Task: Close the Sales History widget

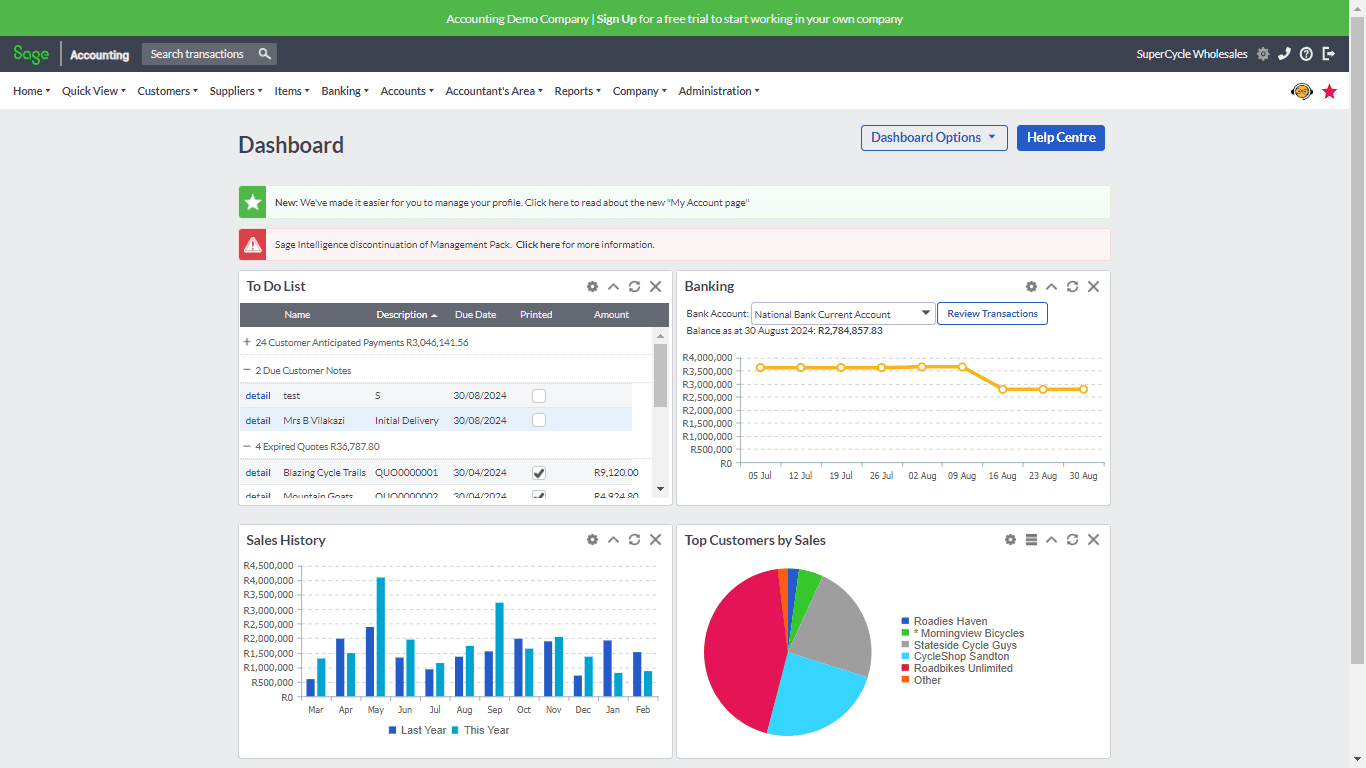Action: pyautogui.click(x=655, y=540)
